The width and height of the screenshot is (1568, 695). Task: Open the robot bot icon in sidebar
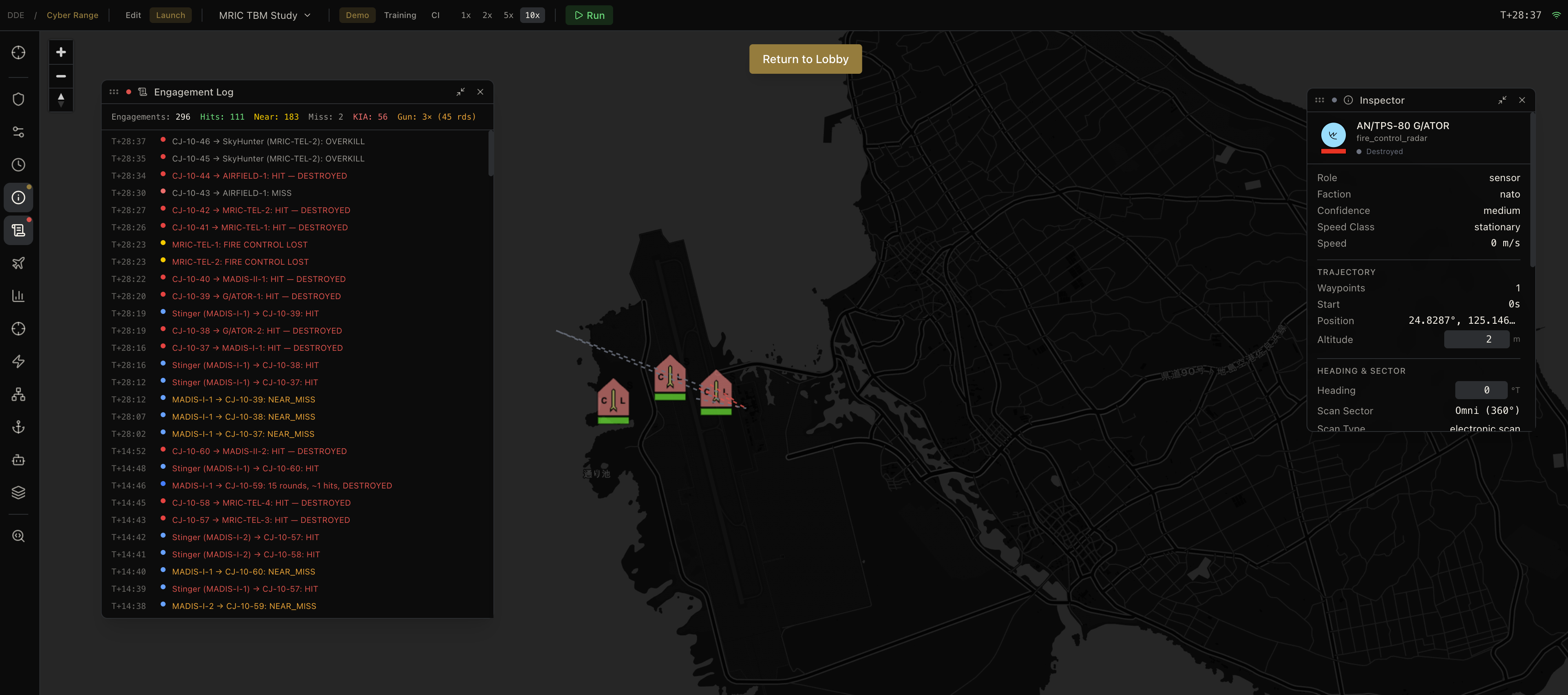[18, 460]
